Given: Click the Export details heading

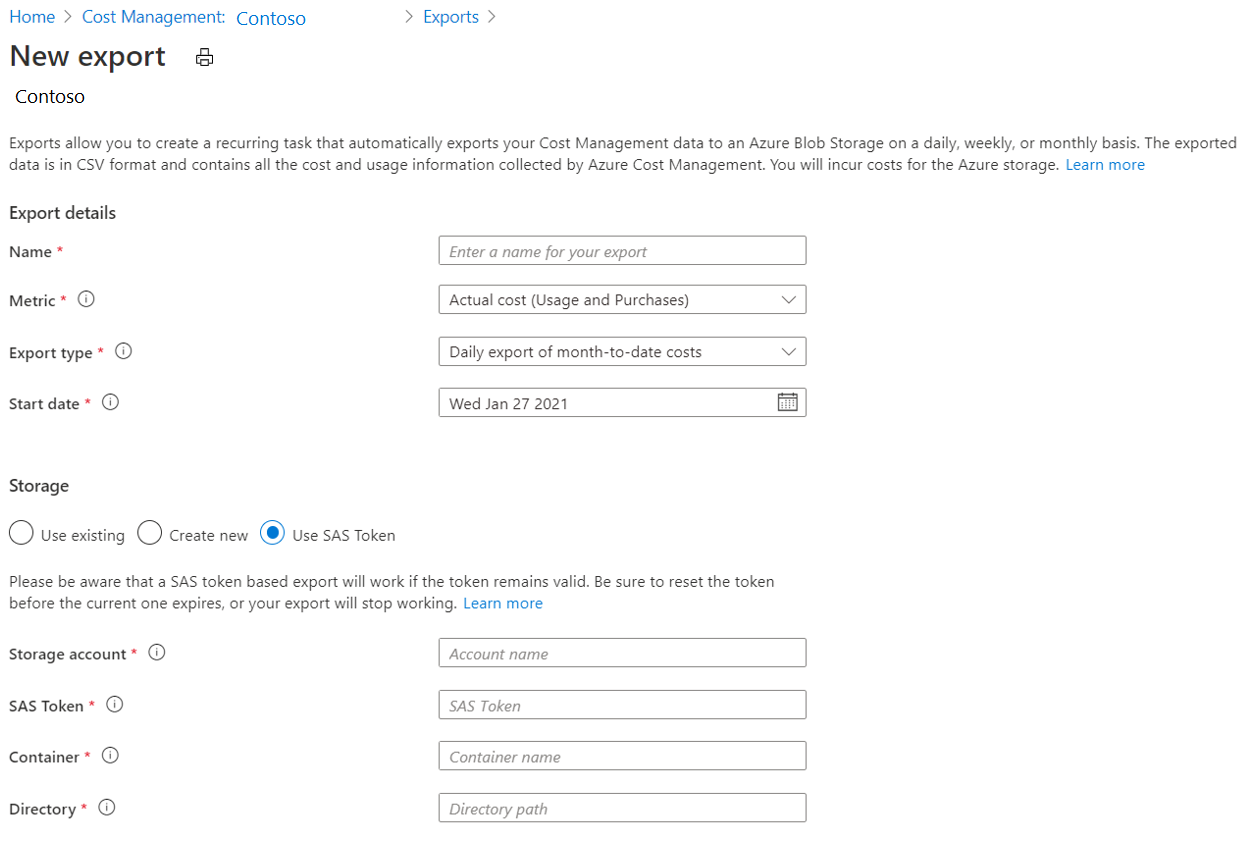Looking at the screenshot, I should 62,213.
